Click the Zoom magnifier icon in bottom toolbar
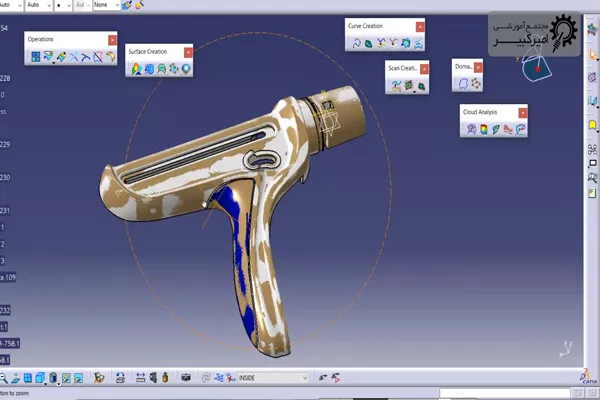This screenshot has width=600, height=400. (x=3, y=378)
